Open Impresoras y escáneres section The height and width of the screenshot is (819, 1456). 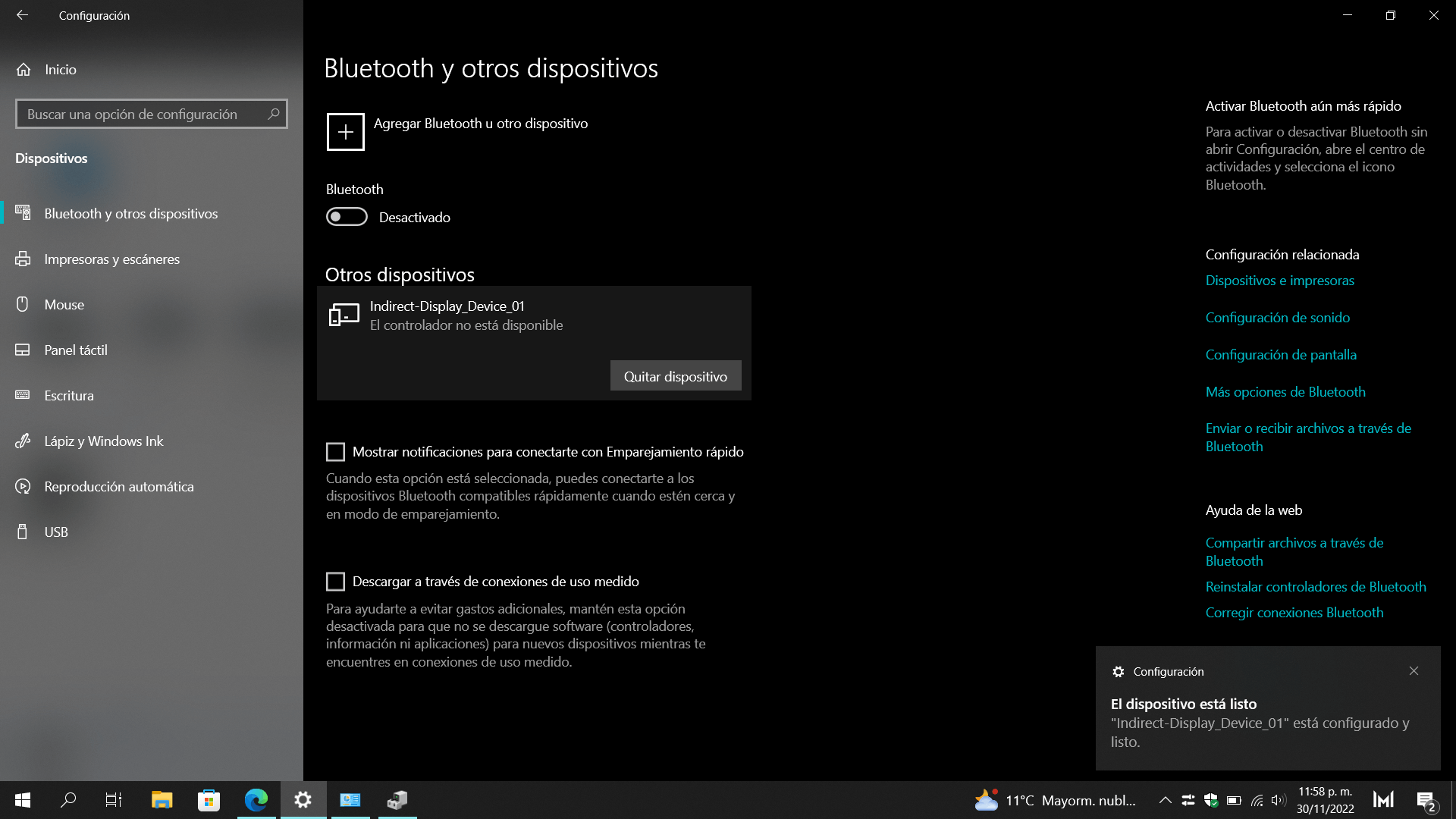point(111,259)
